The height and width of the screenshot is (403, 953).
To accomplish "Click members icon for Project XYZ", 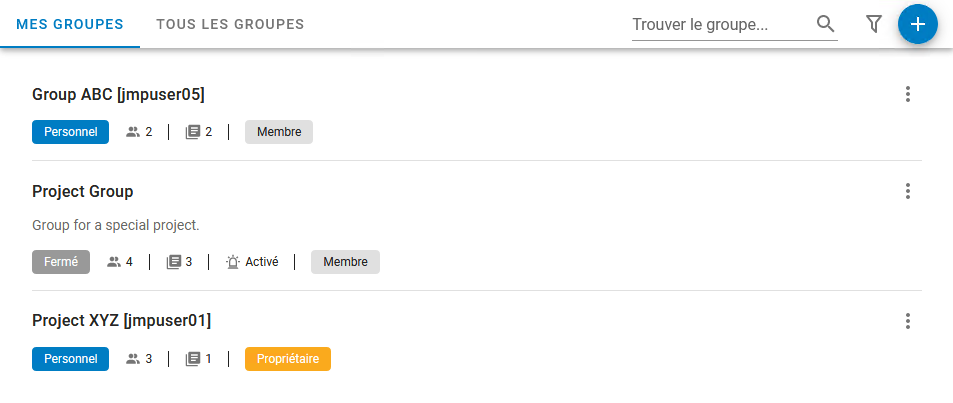I will (133, 359).
